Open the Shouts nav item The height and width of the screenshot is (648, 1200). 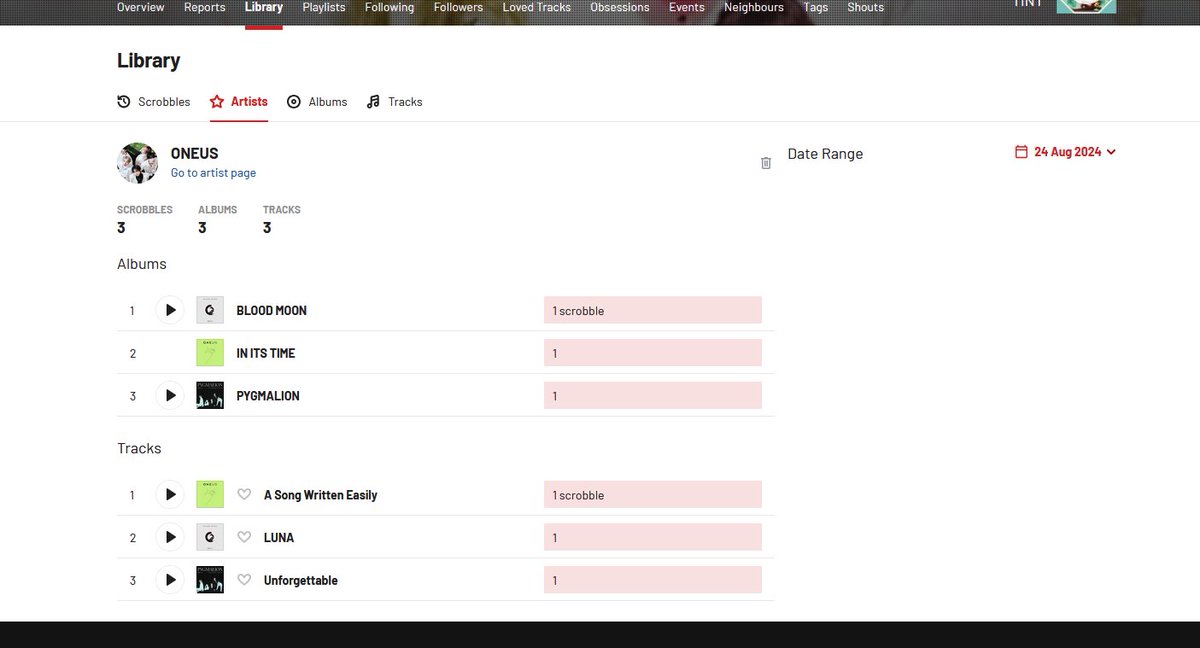tap(866, 8)
